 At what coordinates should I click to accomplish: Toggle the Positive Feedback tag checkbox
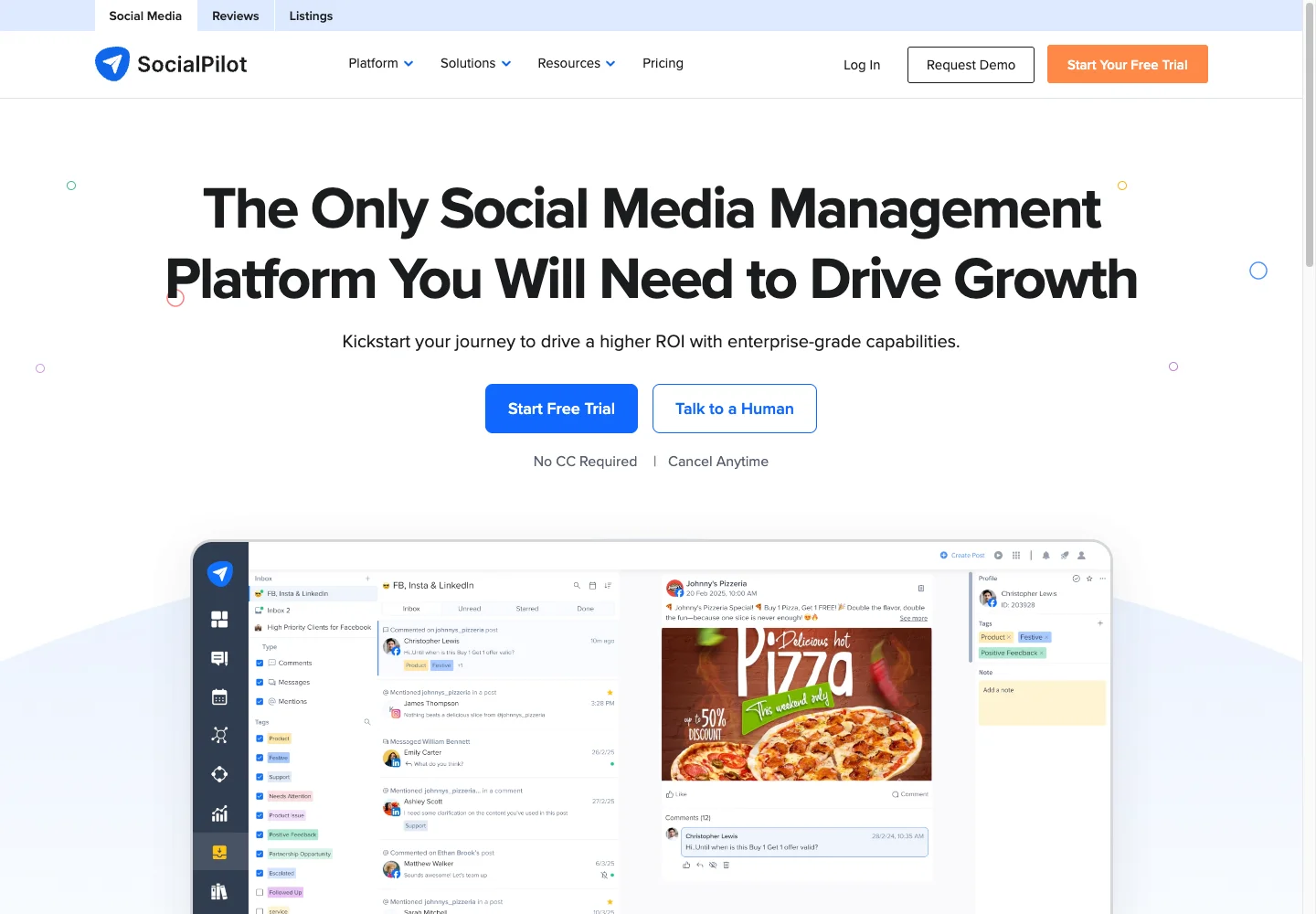(x=260, y=834)
